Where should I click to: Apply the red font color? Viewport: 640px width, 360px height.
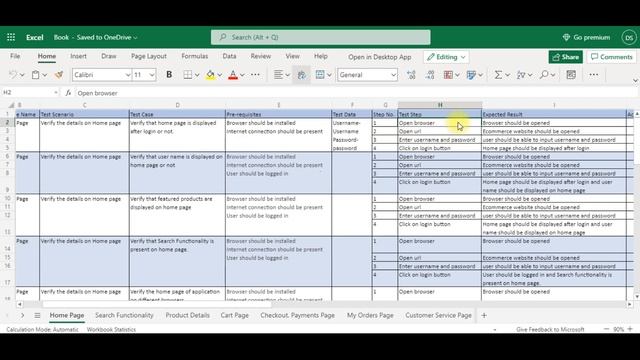pos(233,75)
